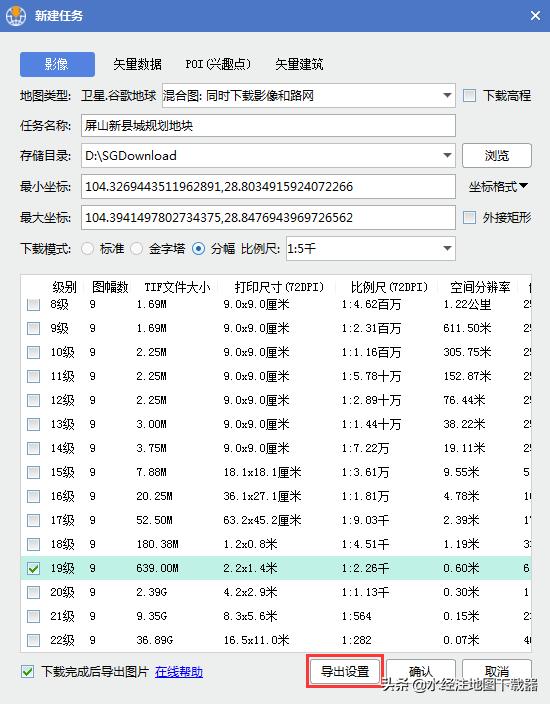Open the 在线帮助 link
The width and height of the screenshot is (550, 704).
pyautogui.click(x=179, y=672)
